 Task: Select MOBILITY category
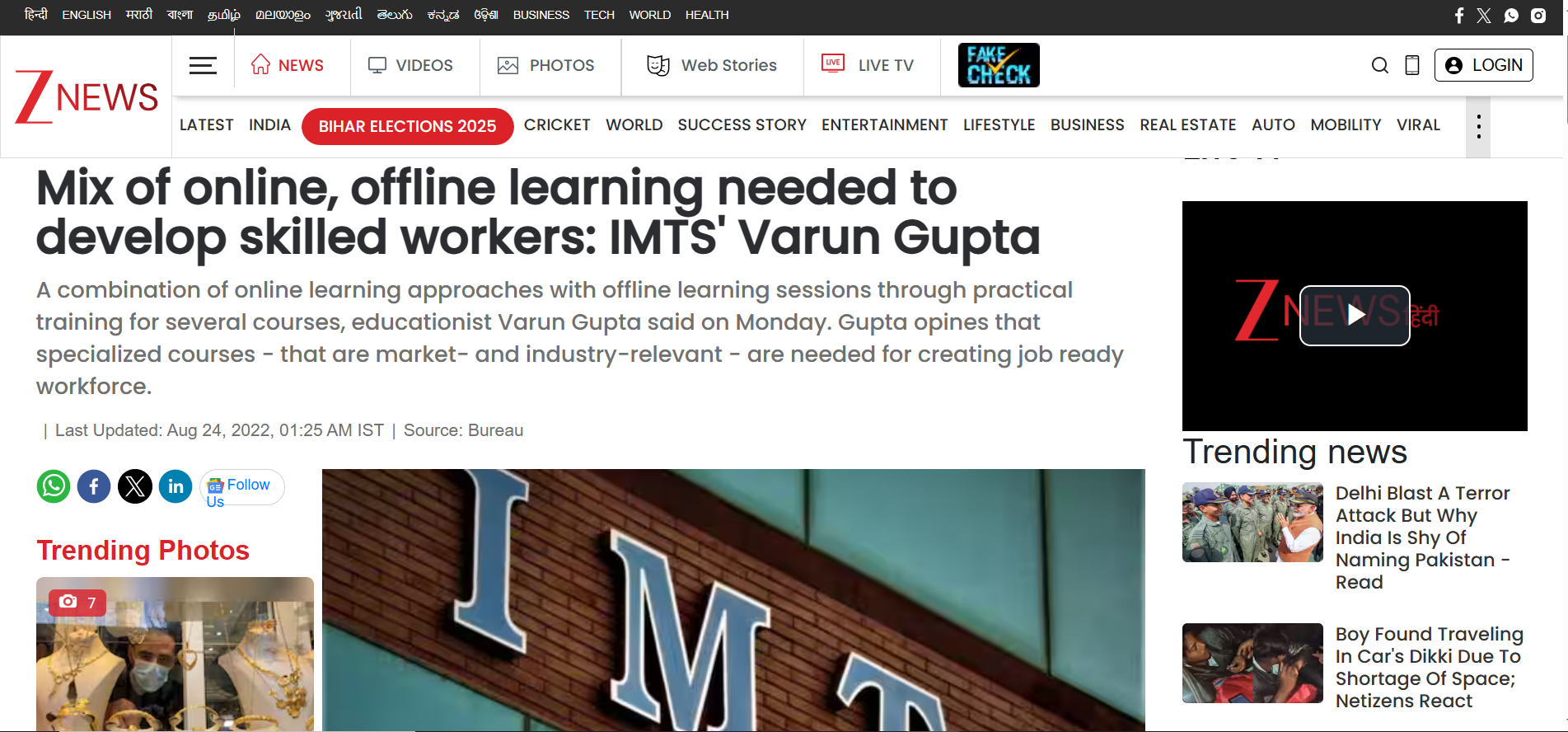1346,124
